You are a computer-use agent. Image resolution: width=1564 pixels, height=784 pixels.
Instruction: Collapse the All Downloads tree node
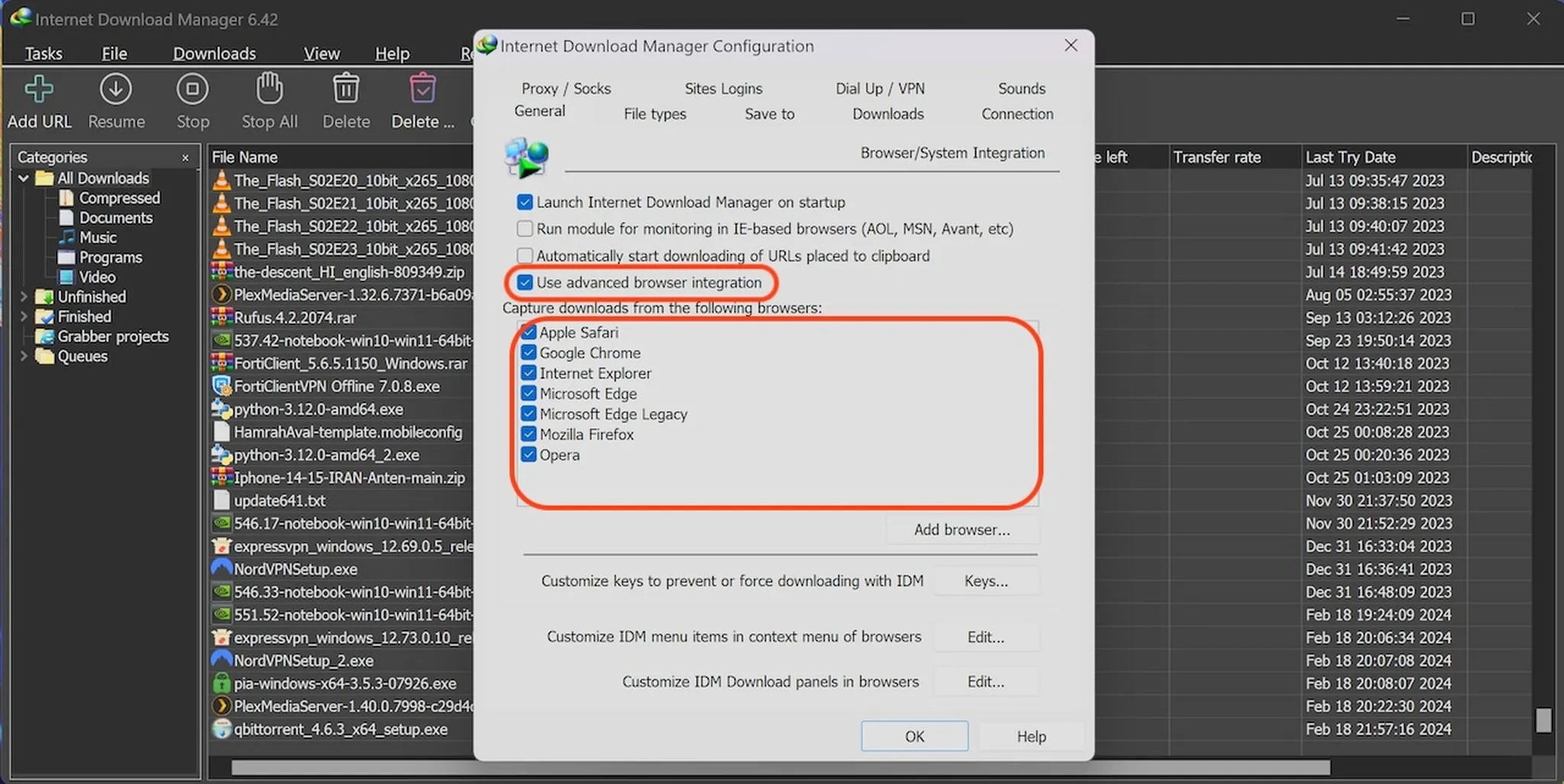[24, 178]
